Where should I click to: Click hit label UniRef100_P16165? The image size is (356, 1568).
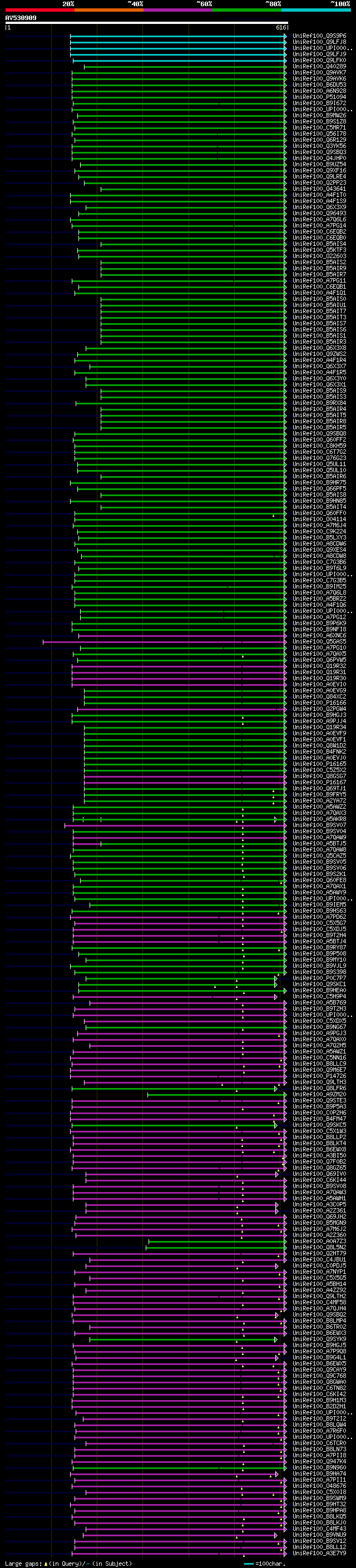point(319,764)
